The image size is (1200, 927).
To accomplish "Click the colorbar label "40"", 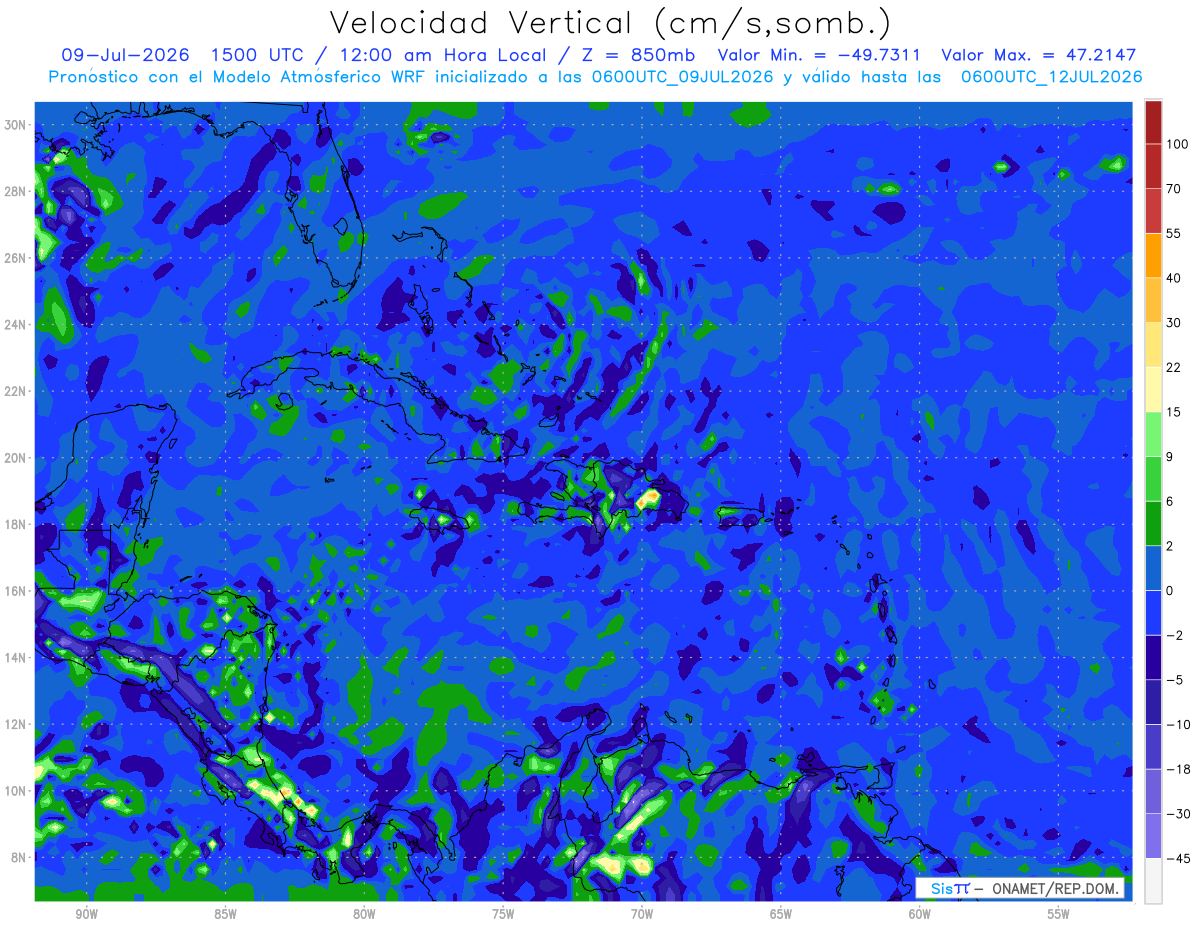I will pos(1174,278).
